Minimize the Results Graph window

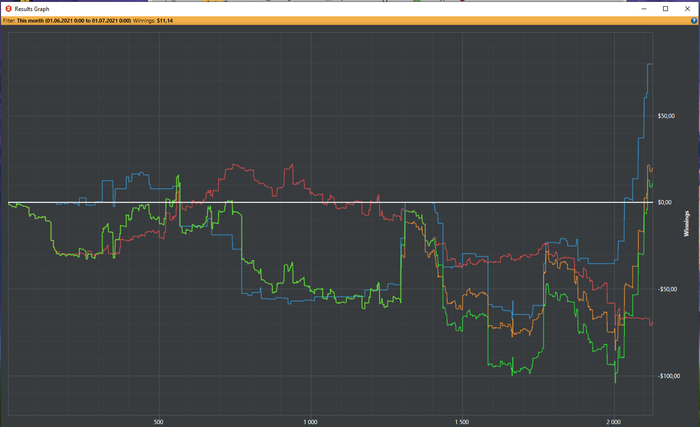coord(644,8)
